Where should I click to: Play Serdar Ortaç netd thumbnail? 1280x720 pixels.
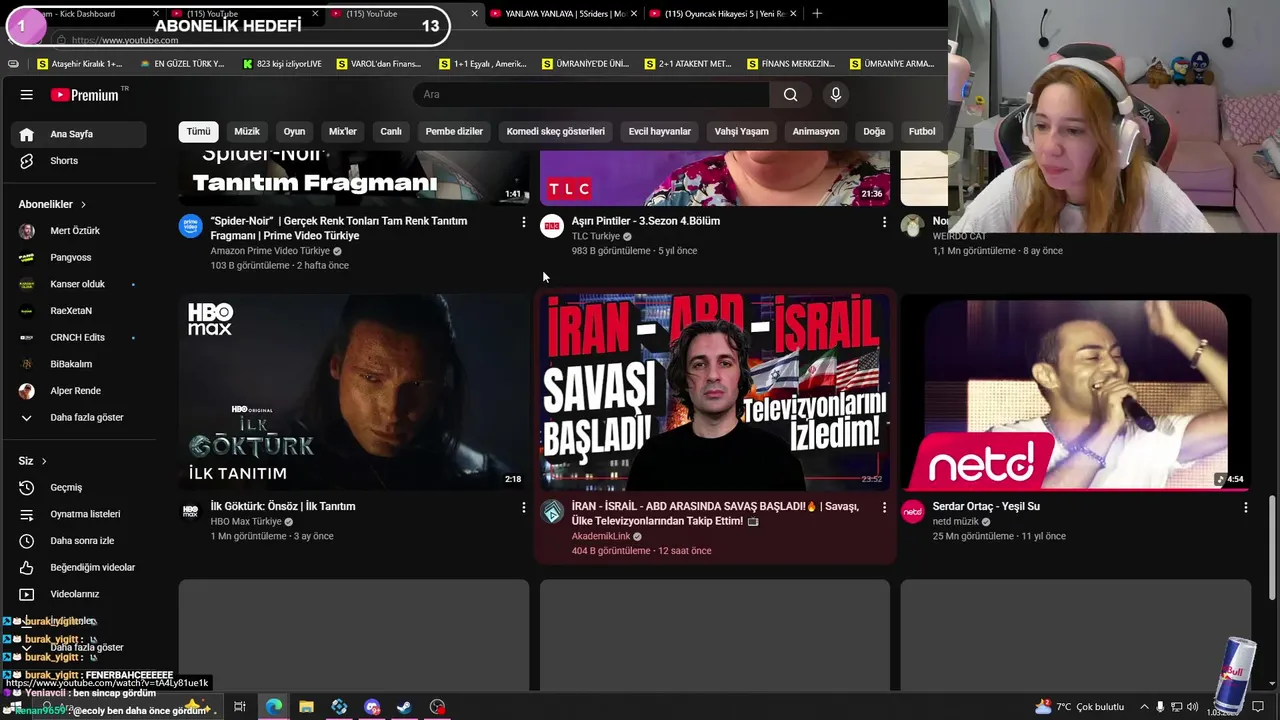tap(1076, 393)
